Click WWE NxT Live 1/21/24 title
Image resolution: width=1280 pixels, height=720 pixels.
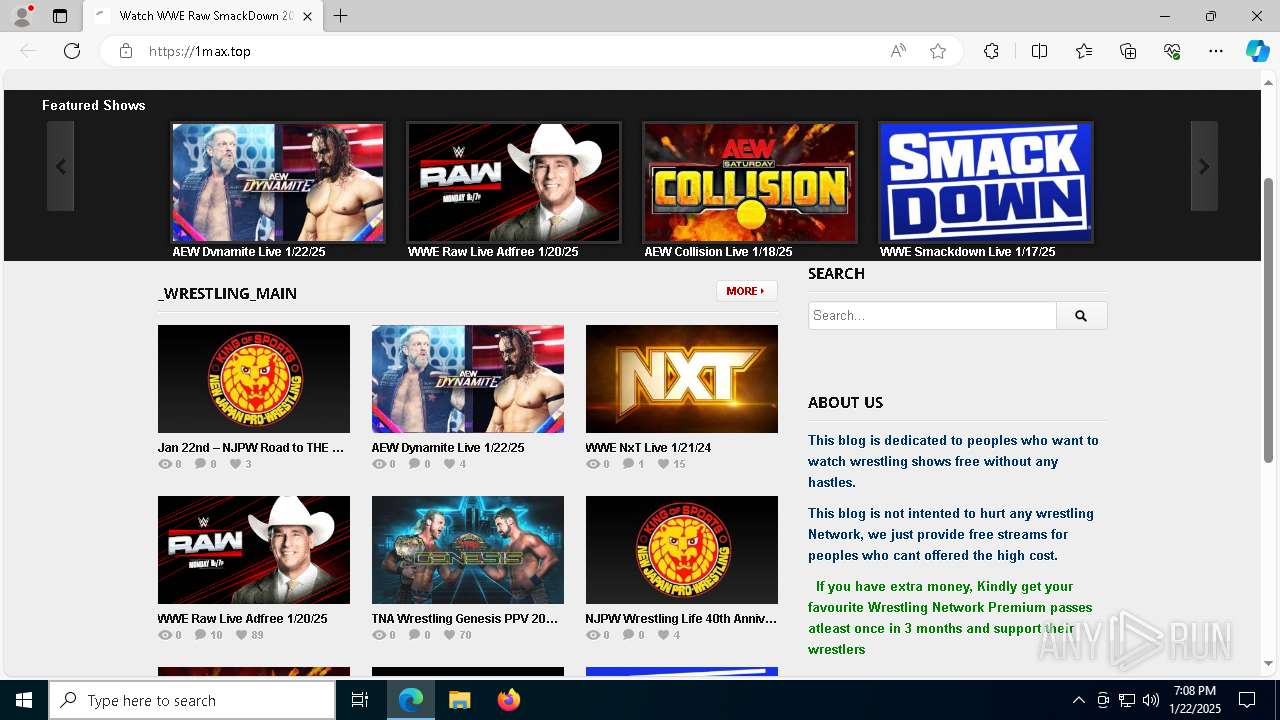[648, 448]
